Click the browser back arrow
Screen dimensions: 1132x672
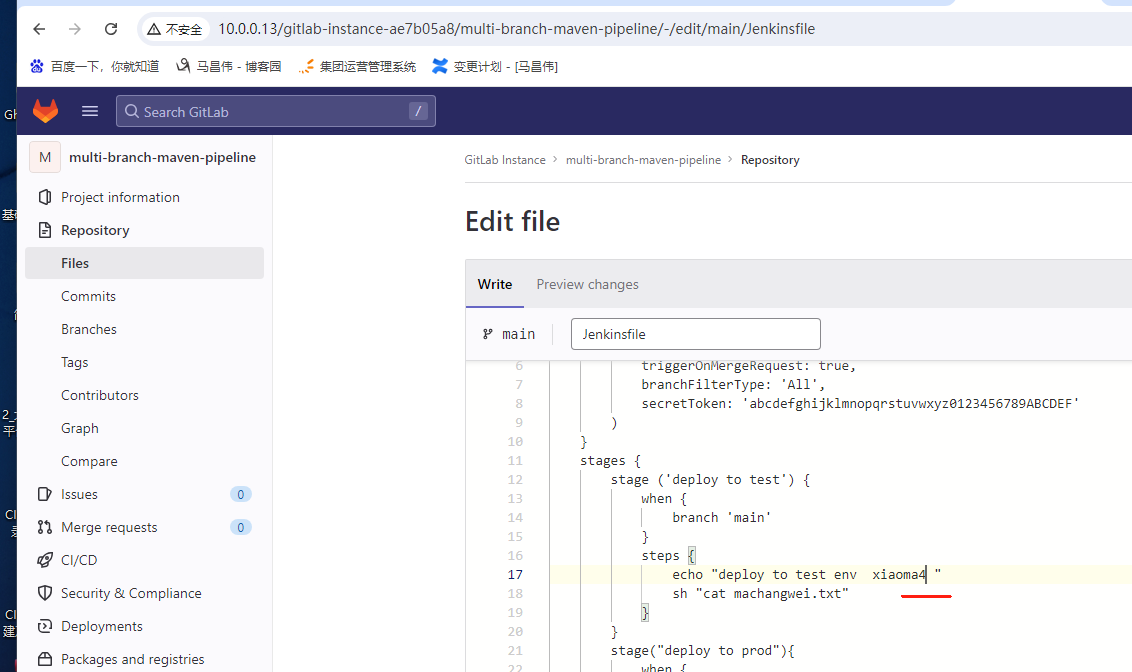(x=39, y=29)
